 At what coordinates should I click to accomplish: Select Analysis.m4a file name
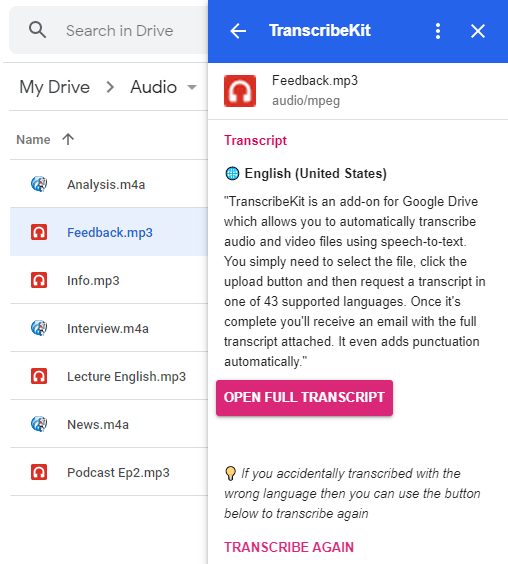point(106,185)
